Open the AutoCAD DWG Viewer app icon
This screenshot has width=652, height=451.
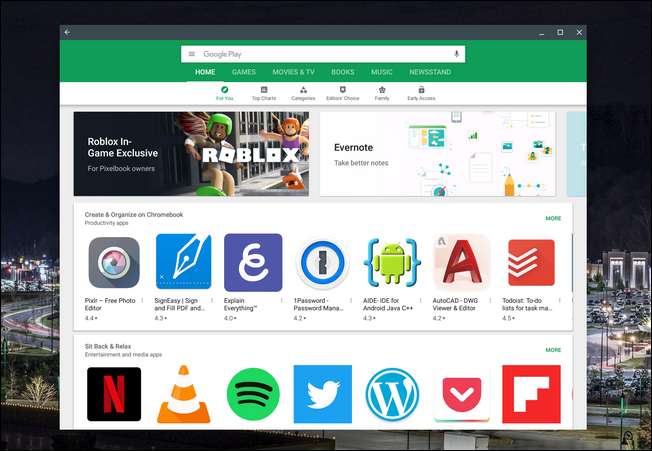pyautogui.click(x=462, y=262)
